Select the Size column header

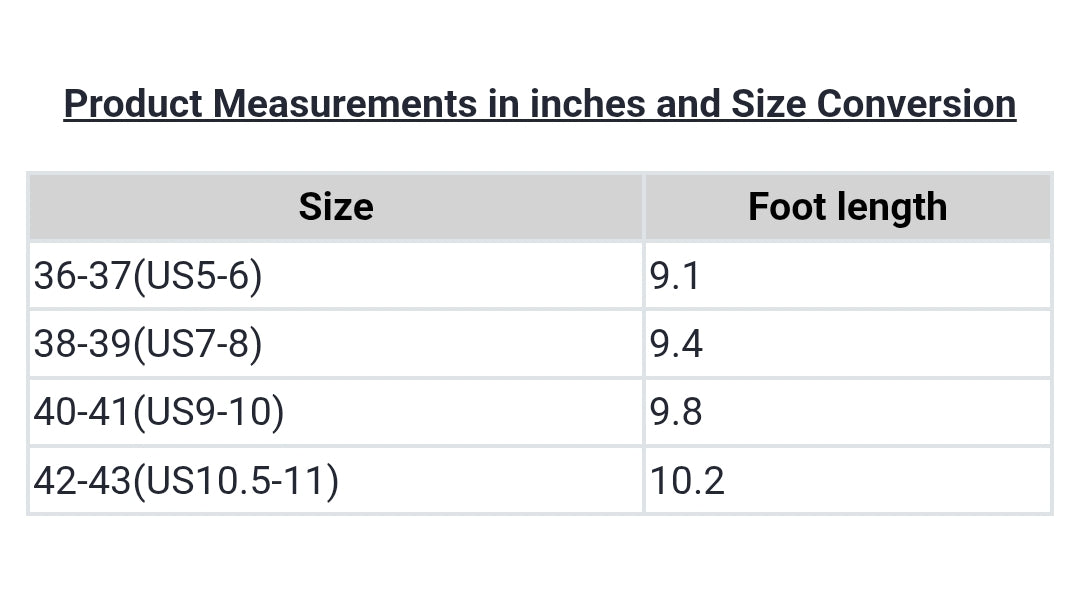point(336,207)
